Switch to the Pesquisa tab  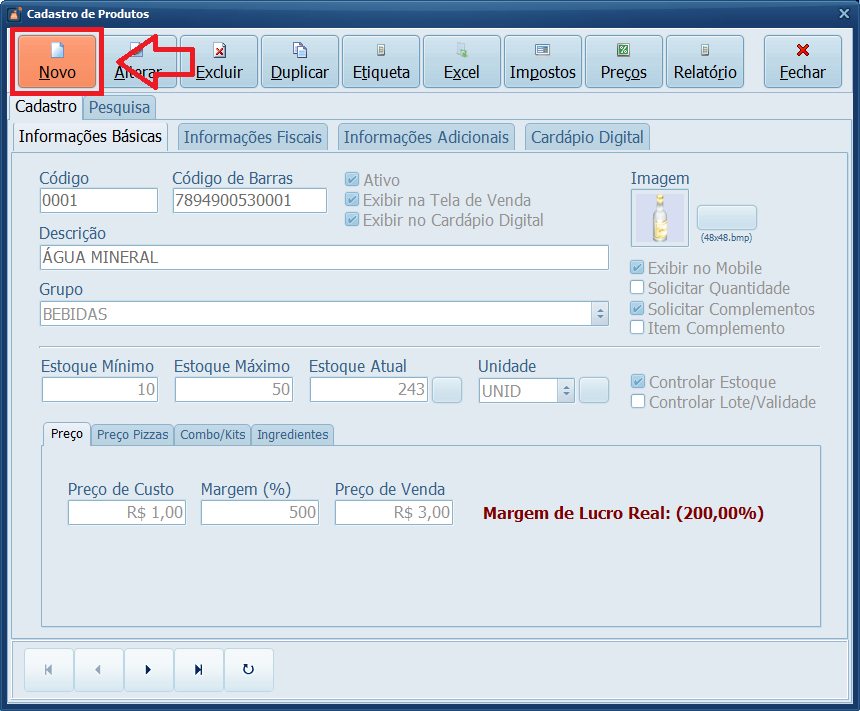119,108
